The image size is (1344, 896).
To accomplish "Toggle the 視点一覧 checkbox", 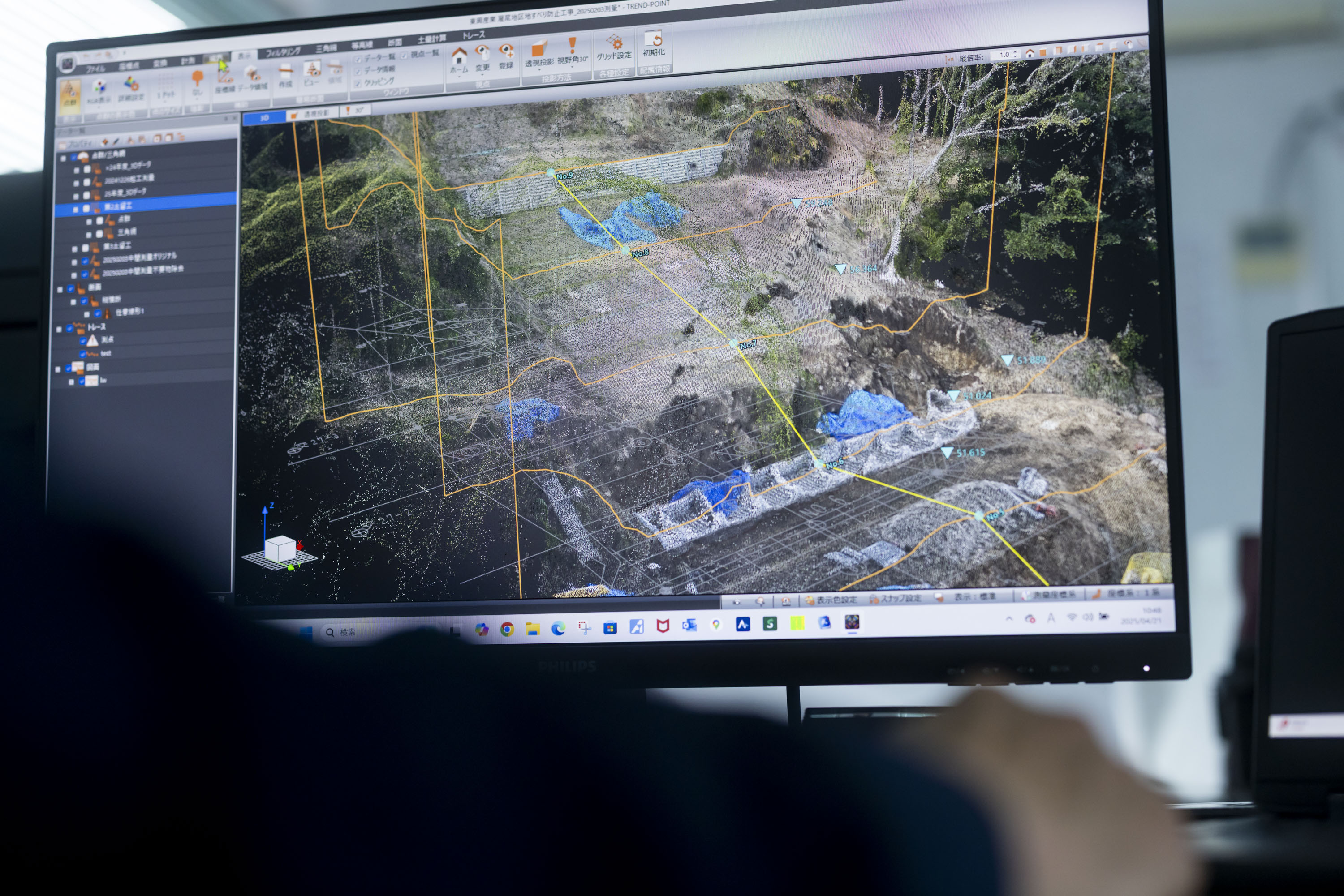I will coord(404,55).
